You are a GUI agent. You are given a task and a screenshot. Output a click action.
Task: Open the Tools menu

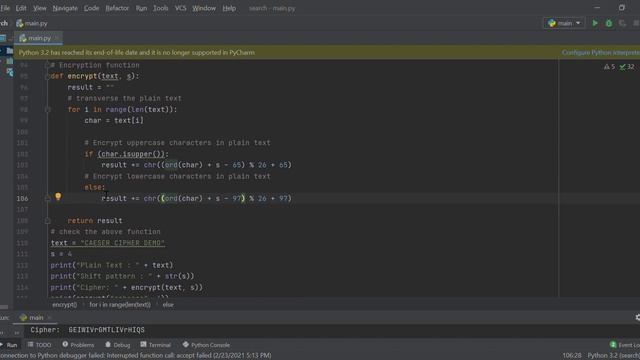click(x=160, y=8)
